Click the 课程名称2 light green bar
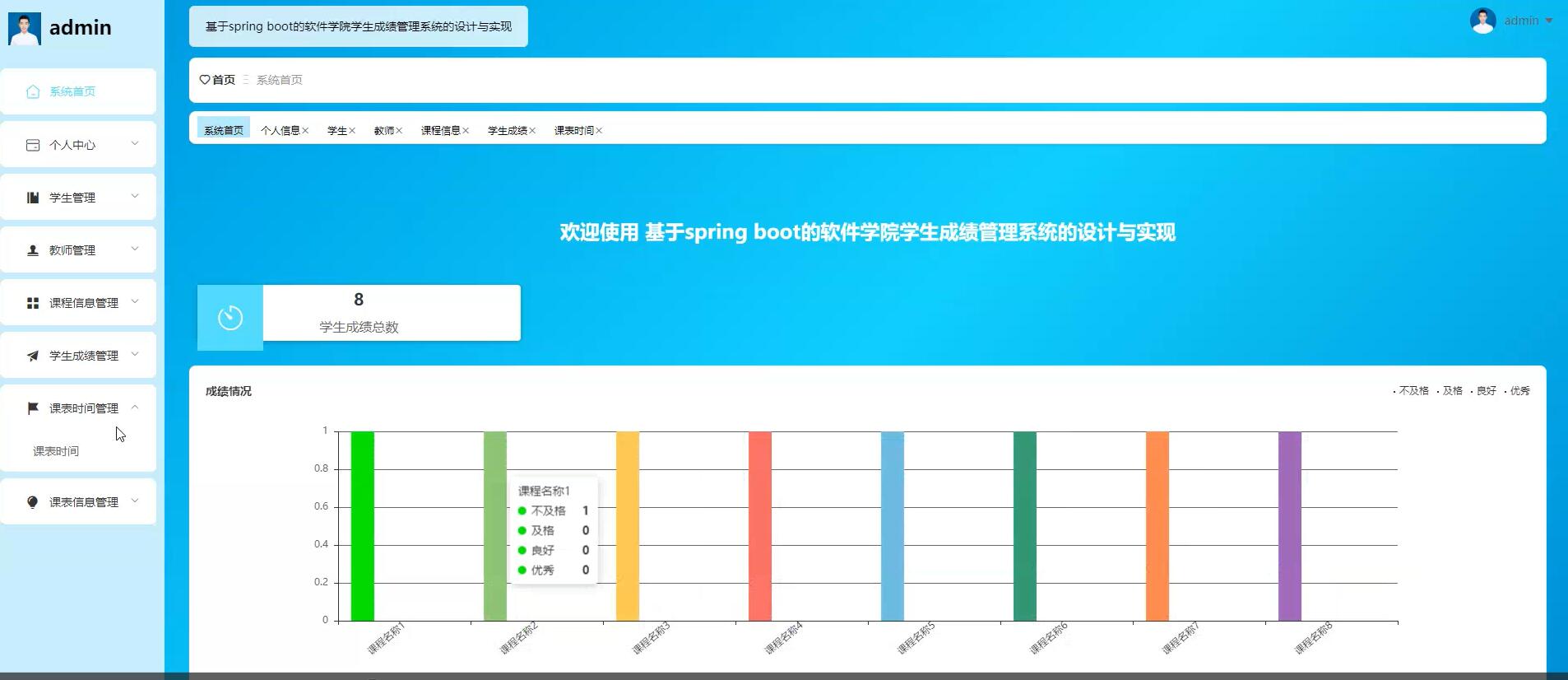 pyautogui.click(x=495, y=526)
